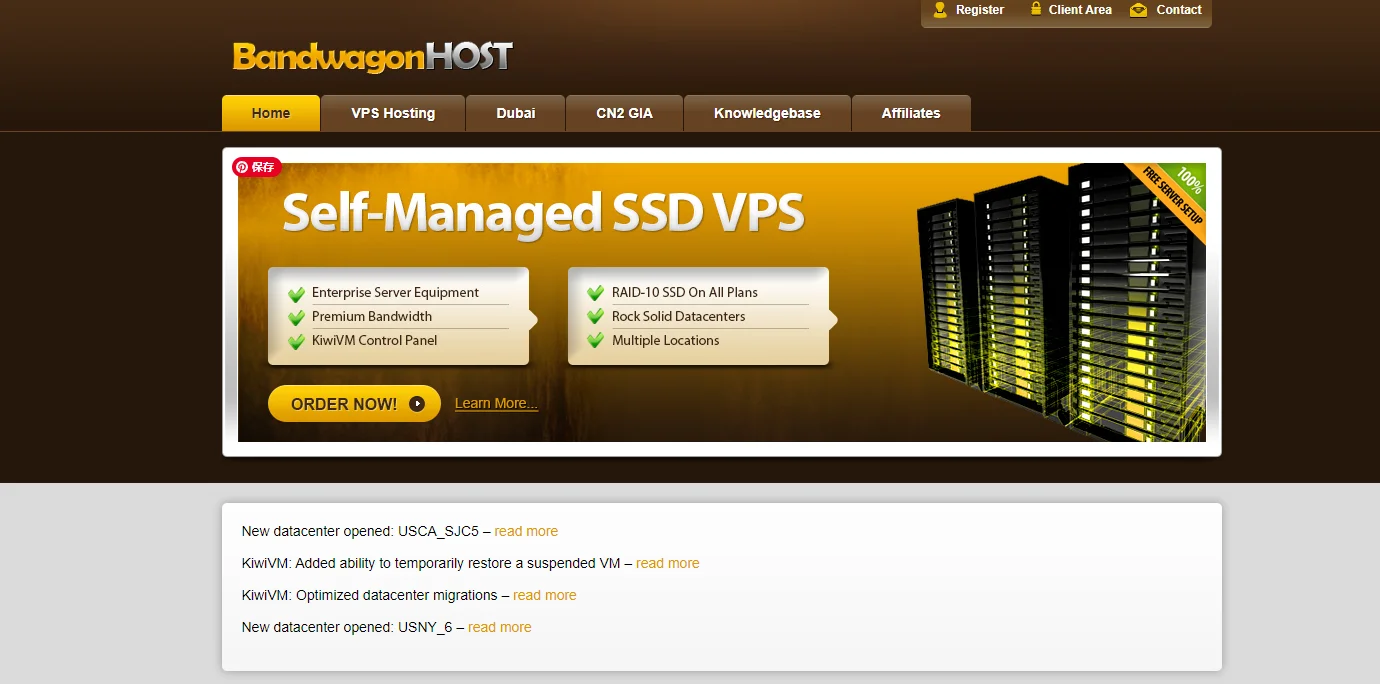Click the ORDER NOW! button
Screen dimensions: 1380x684
354,404
